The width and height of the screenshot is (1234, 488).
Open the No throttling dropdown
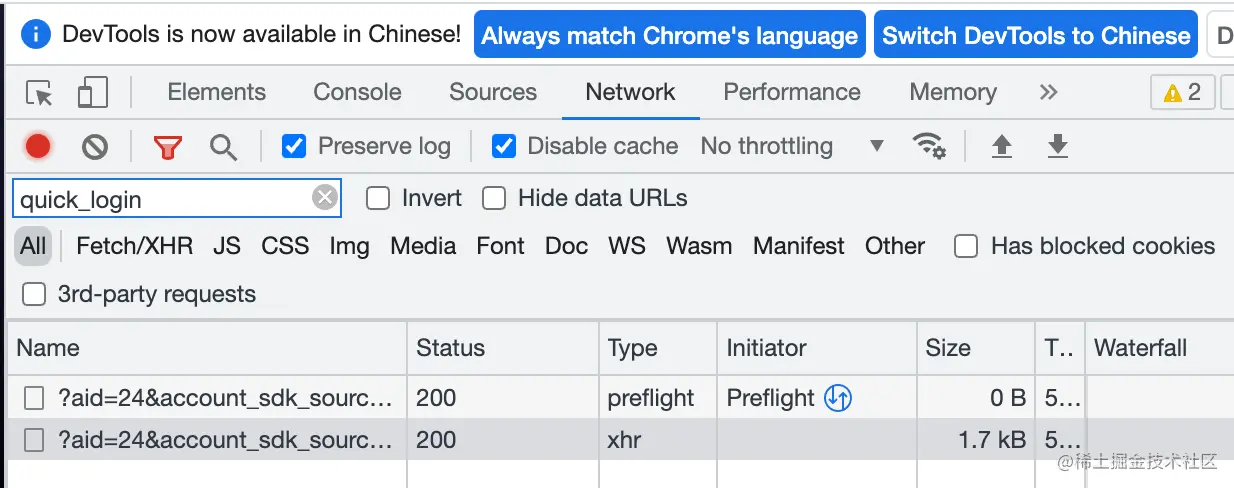[792, 146]
